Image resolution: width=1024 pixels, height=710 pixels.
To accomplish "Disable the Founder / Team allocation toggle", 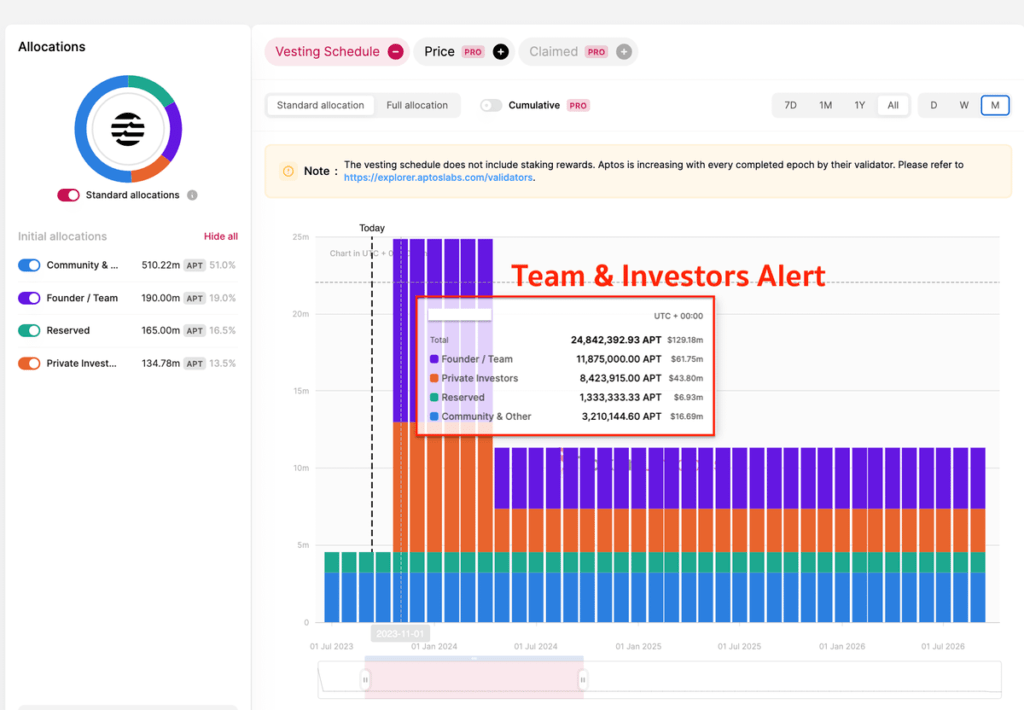I will pyautogui.click(x=29, y=298).
